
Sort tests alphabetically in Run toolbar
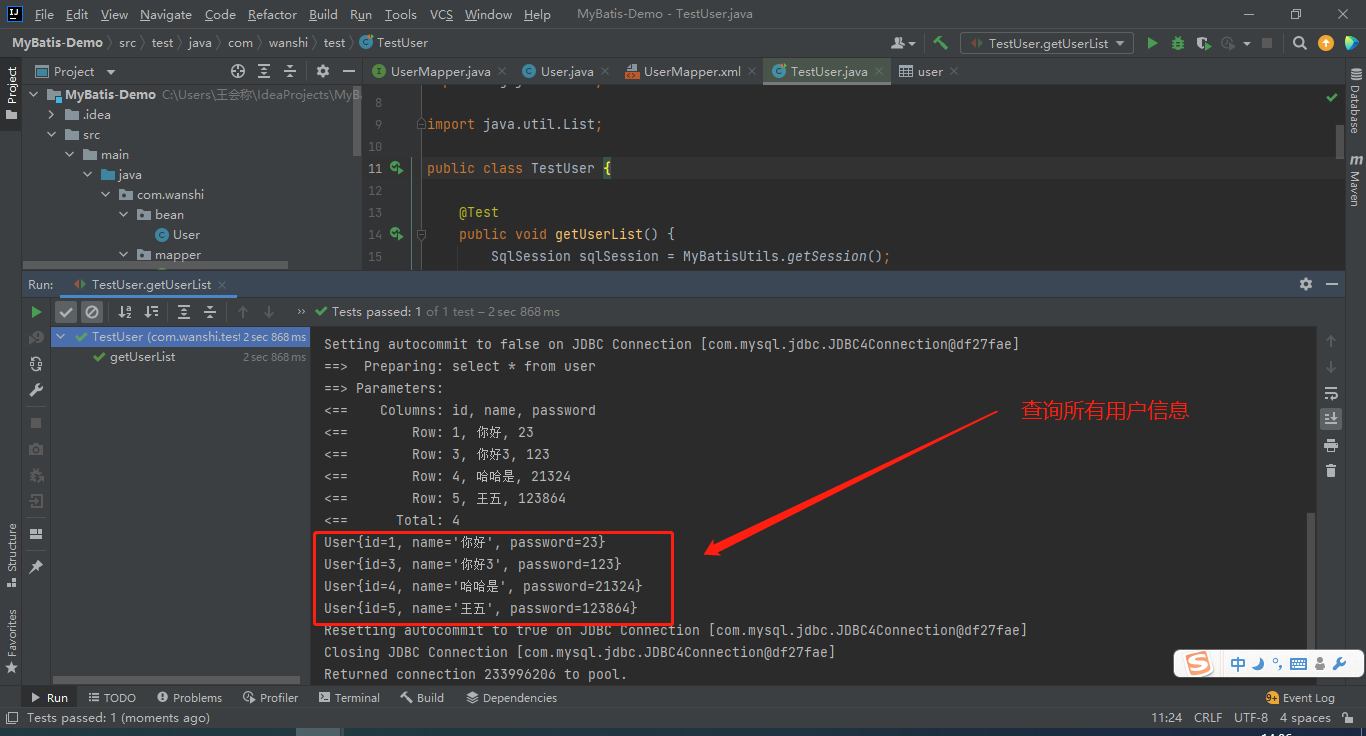click(x=125, y=312)
